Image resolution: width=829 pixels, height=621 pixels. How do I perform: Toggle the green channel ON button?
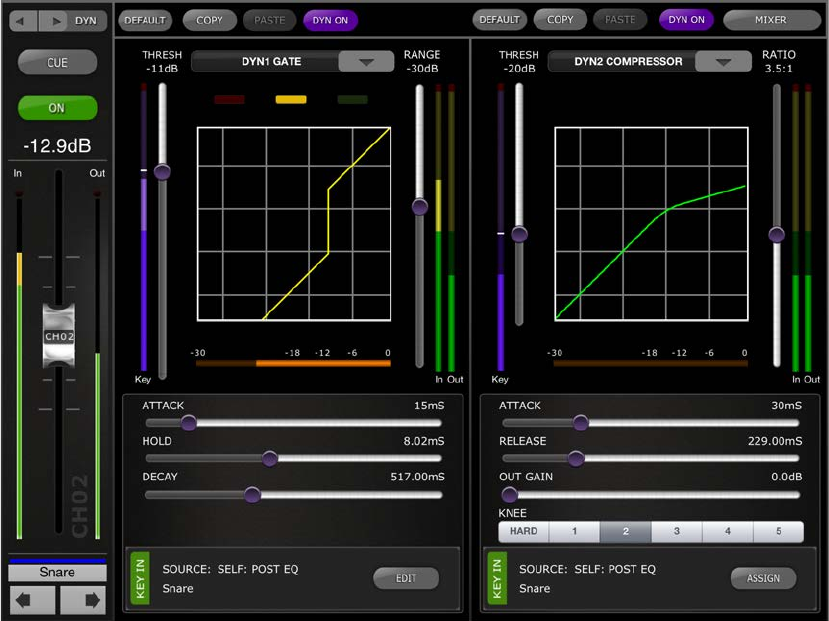click(58, 108)
